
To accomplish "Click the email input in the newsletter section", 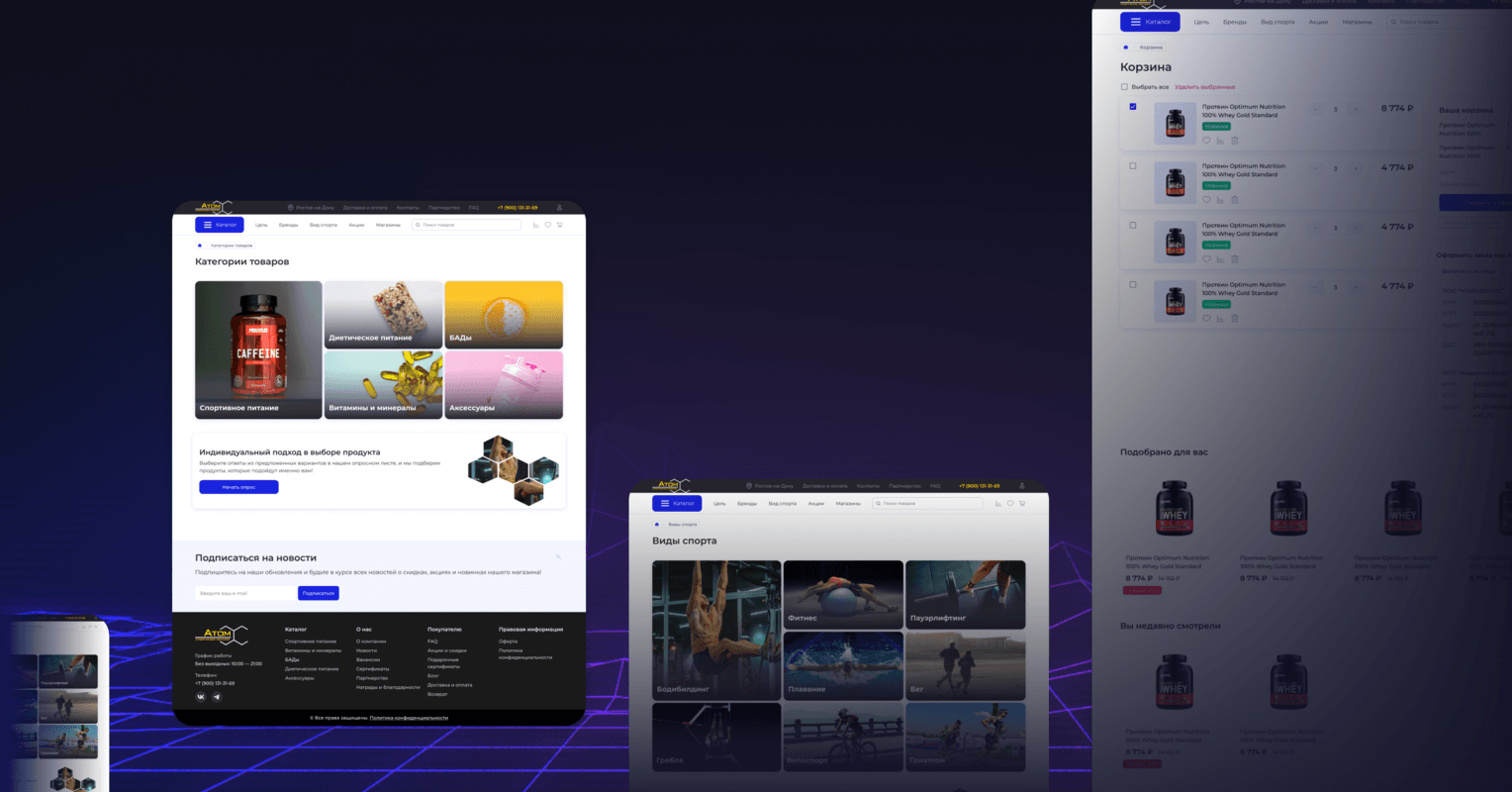I will point(245,593).
